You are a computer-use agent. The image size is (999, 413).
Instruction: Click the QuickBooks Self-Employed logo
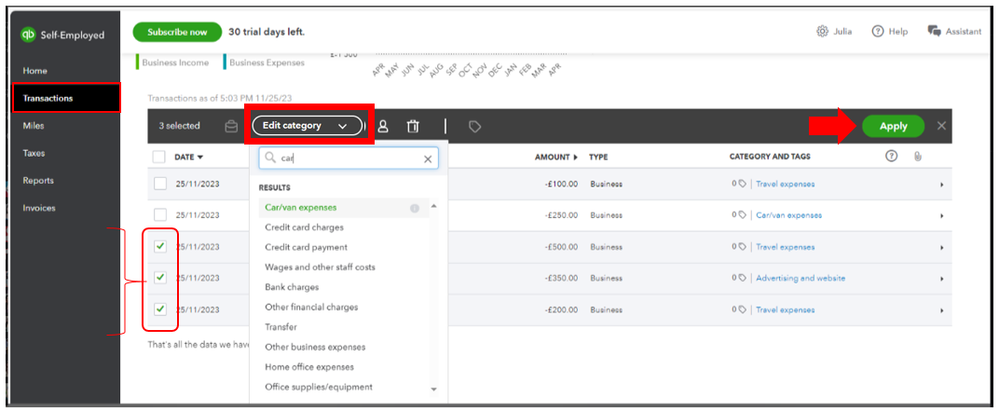(62, 35)
